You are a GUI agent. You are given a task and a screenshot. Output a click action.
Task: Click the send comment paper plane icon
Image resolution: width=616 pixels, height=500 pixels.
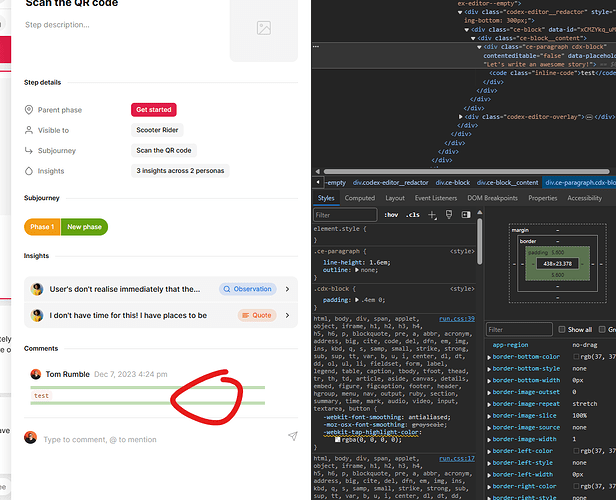coord(293,436)
